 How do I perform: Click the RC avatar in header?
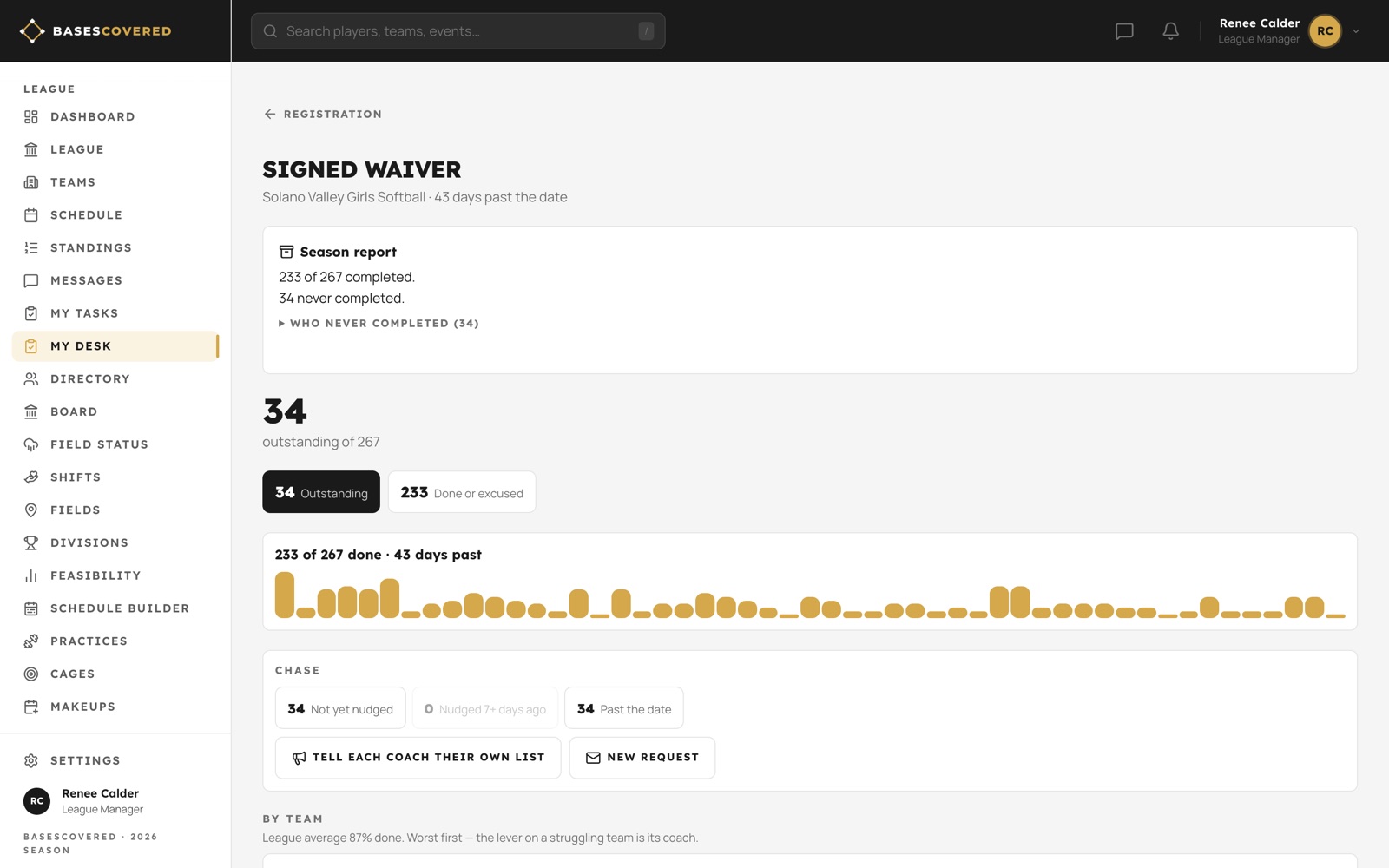[1325, 31]
